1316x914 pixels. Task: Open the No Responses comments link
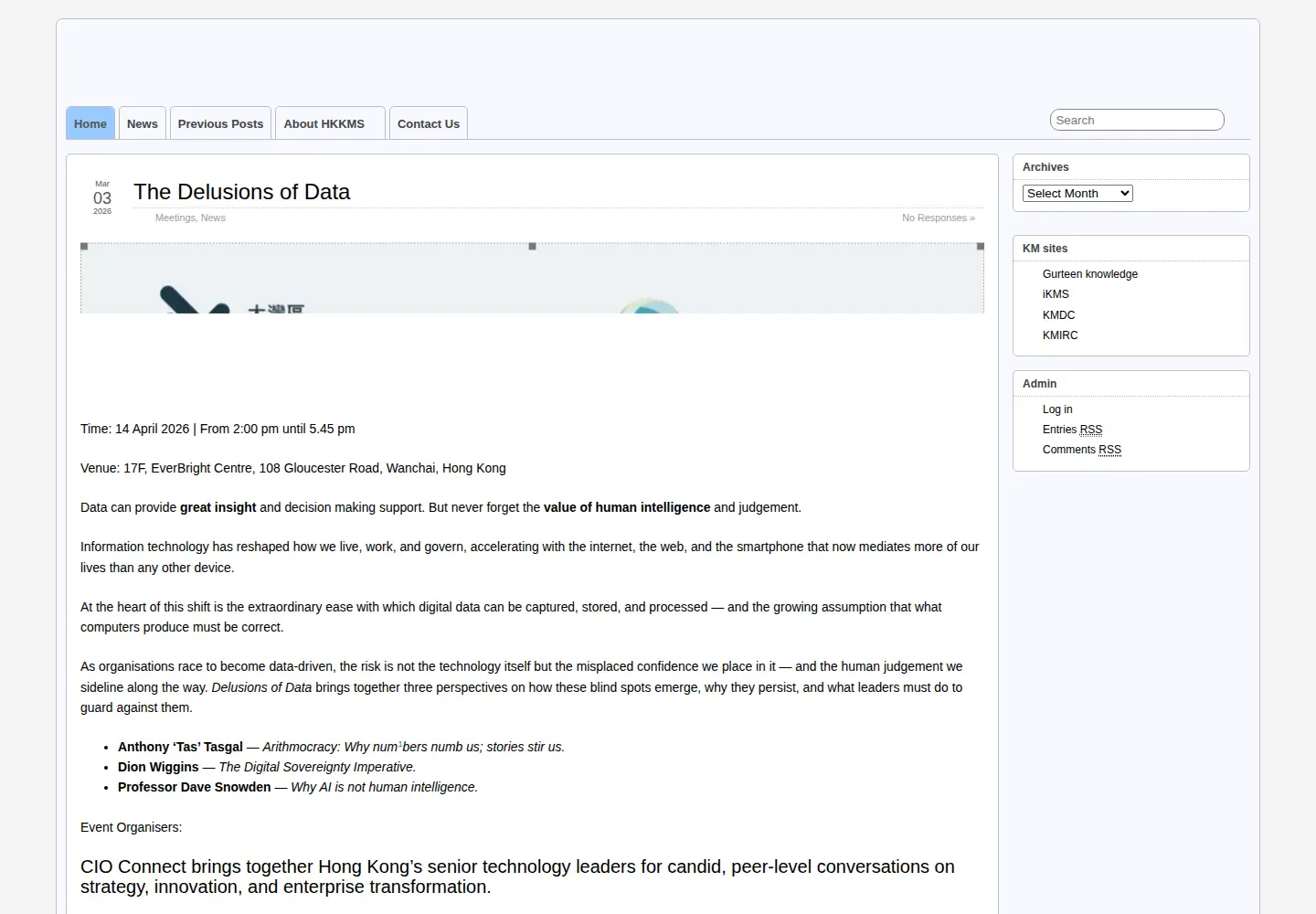[939, 218]
